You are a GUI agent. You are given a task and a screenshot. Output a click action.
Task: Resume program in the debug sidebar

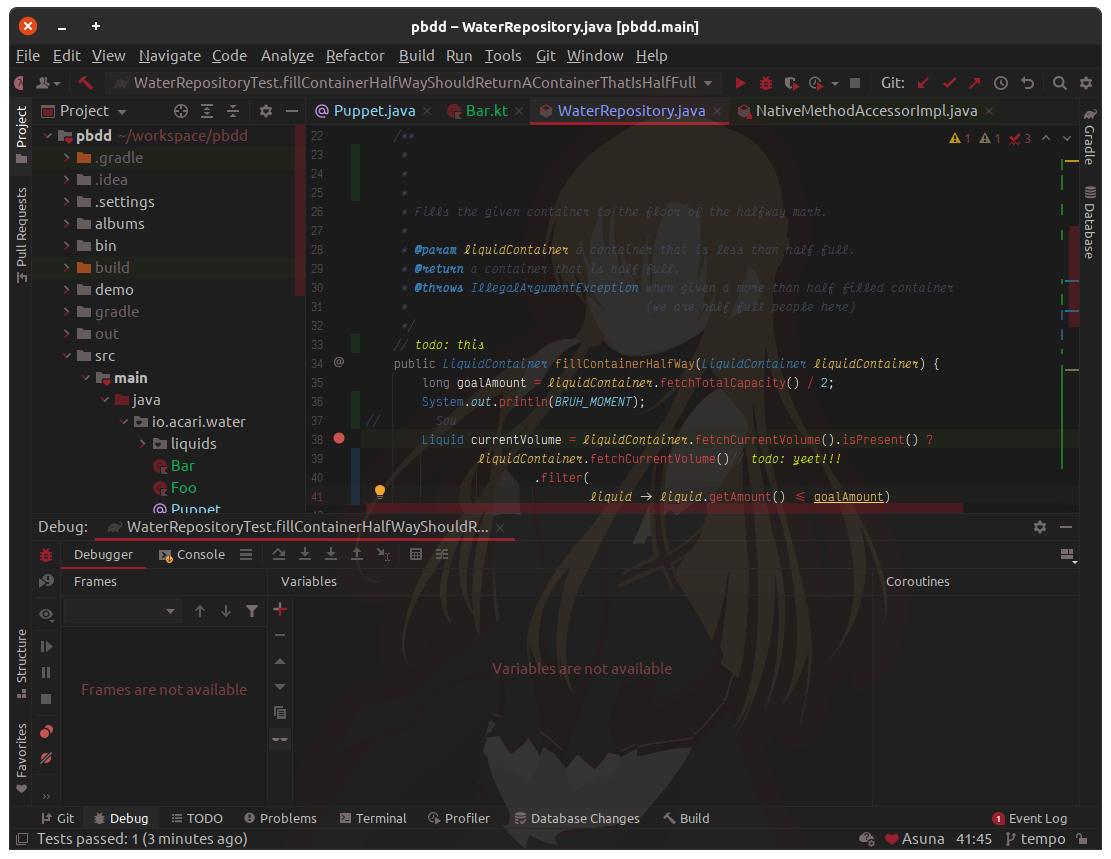pyautogui.click(x=46, y=646)
